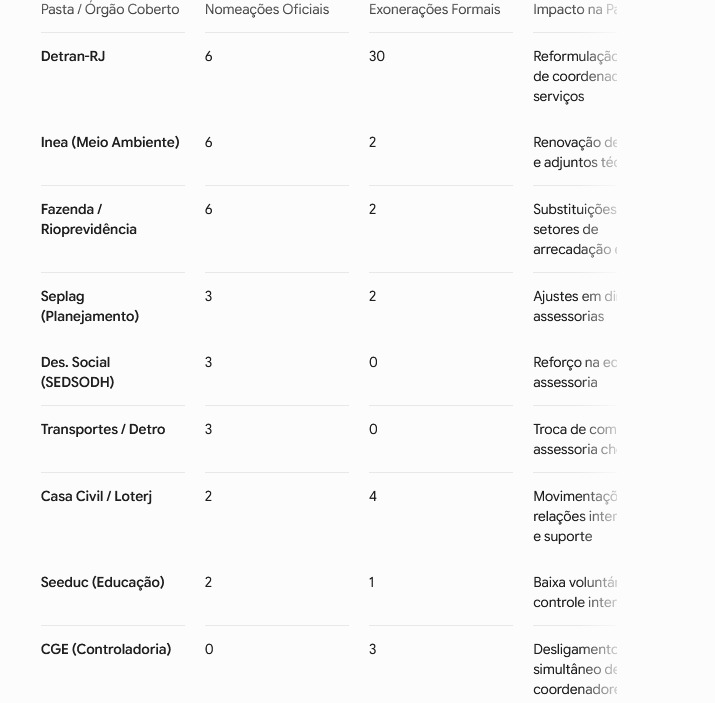Select the Detran-RJ row label
Viewport: 715px width, 703px height.
(73, 56)
